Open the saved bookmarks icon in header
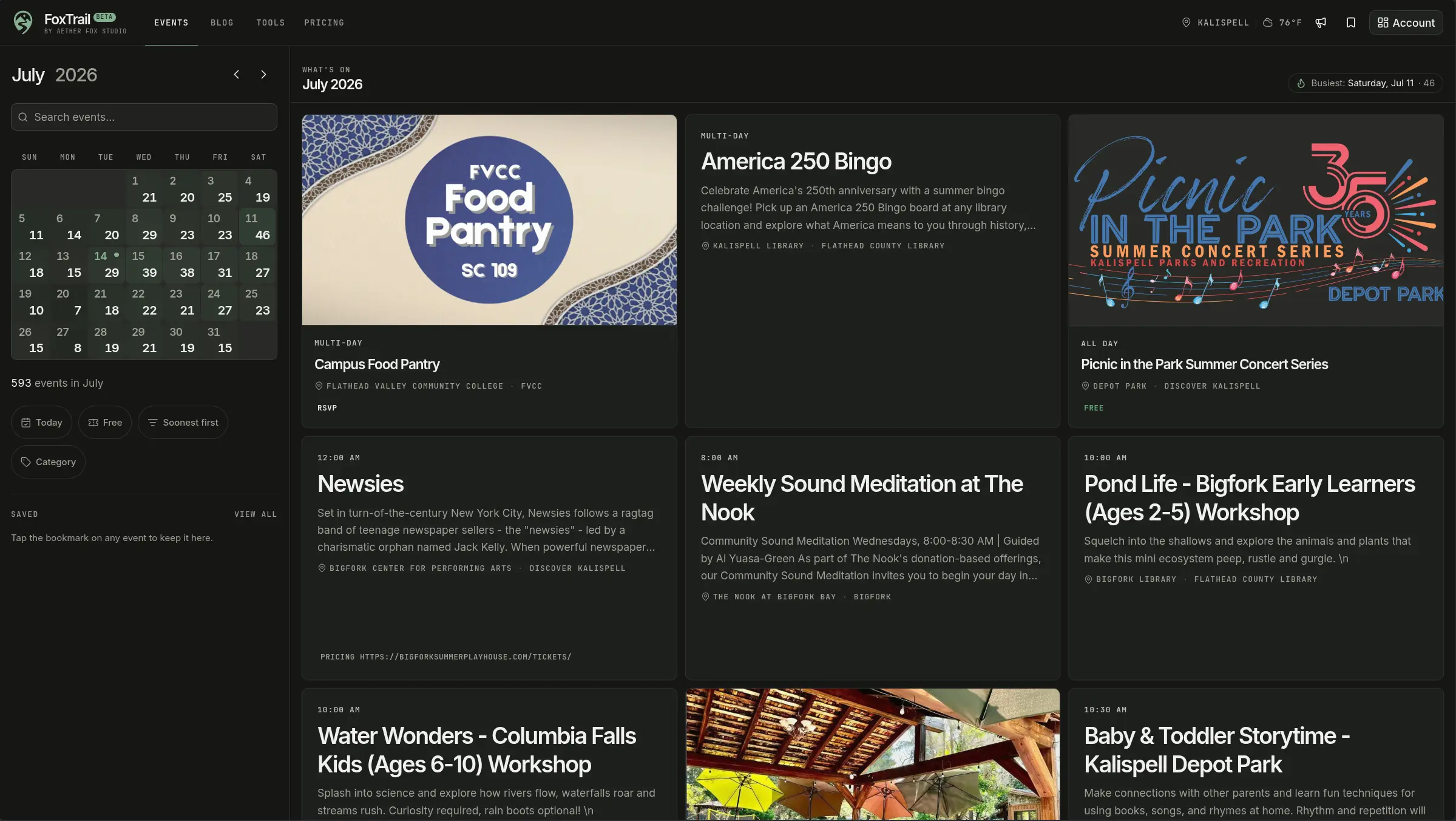This screenshot has width=1456, height=821. click(1351, 22)
